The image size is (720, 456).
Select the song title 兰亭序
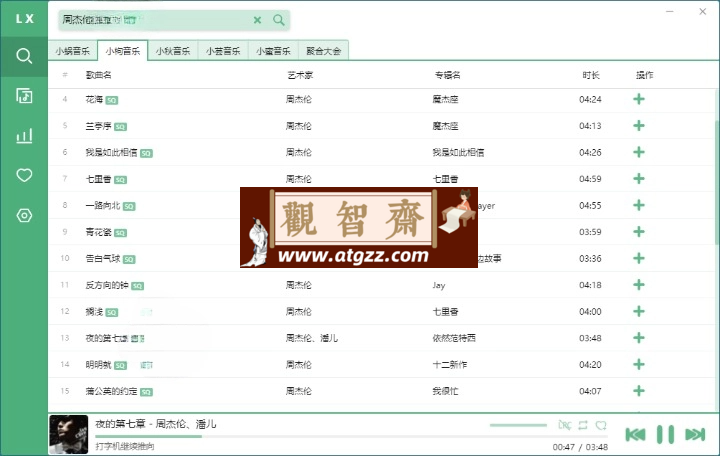[x=98, y=126]
